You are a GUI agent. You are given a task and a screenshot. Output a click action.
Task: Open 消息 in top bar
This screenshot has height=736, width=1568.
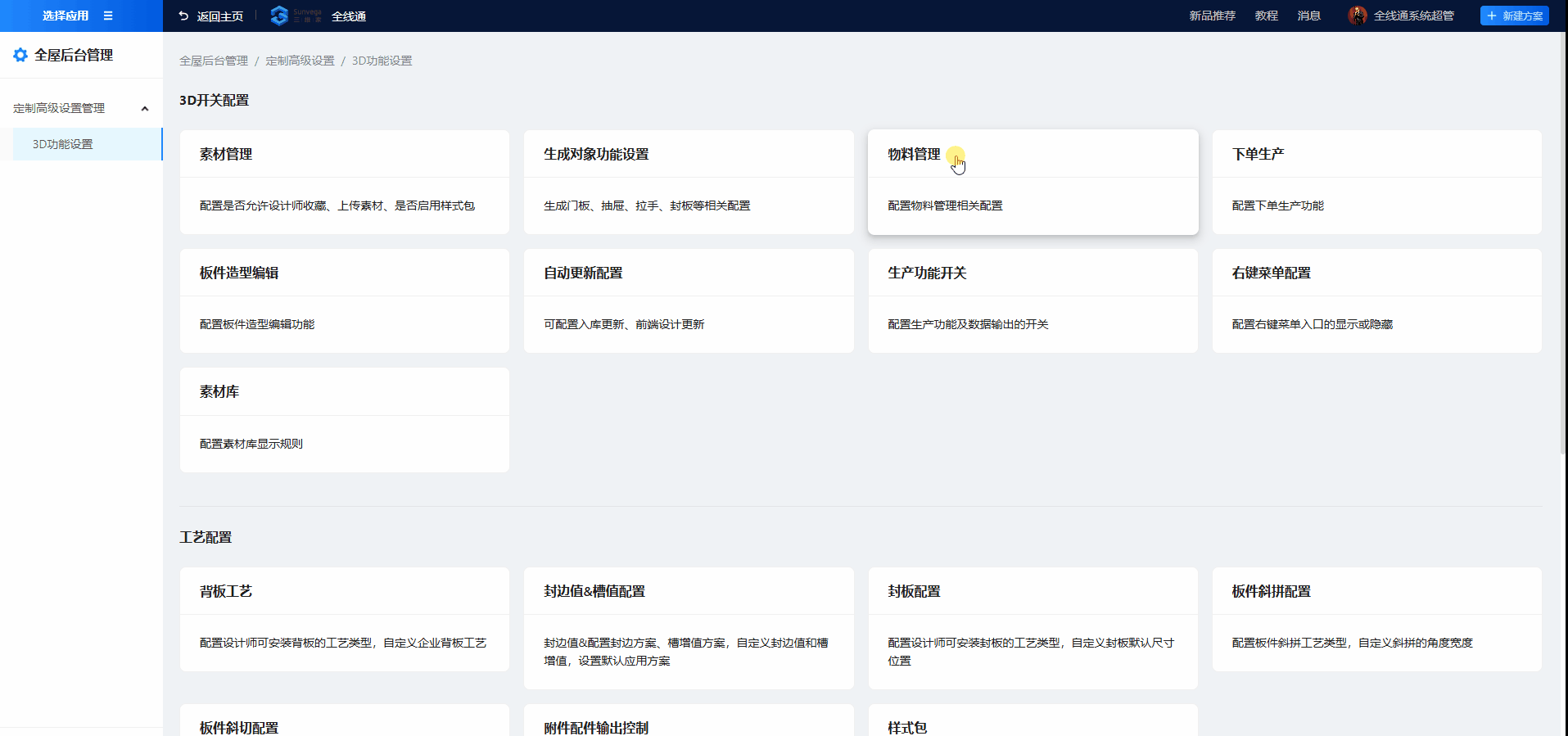click(x=1308, y=16)
